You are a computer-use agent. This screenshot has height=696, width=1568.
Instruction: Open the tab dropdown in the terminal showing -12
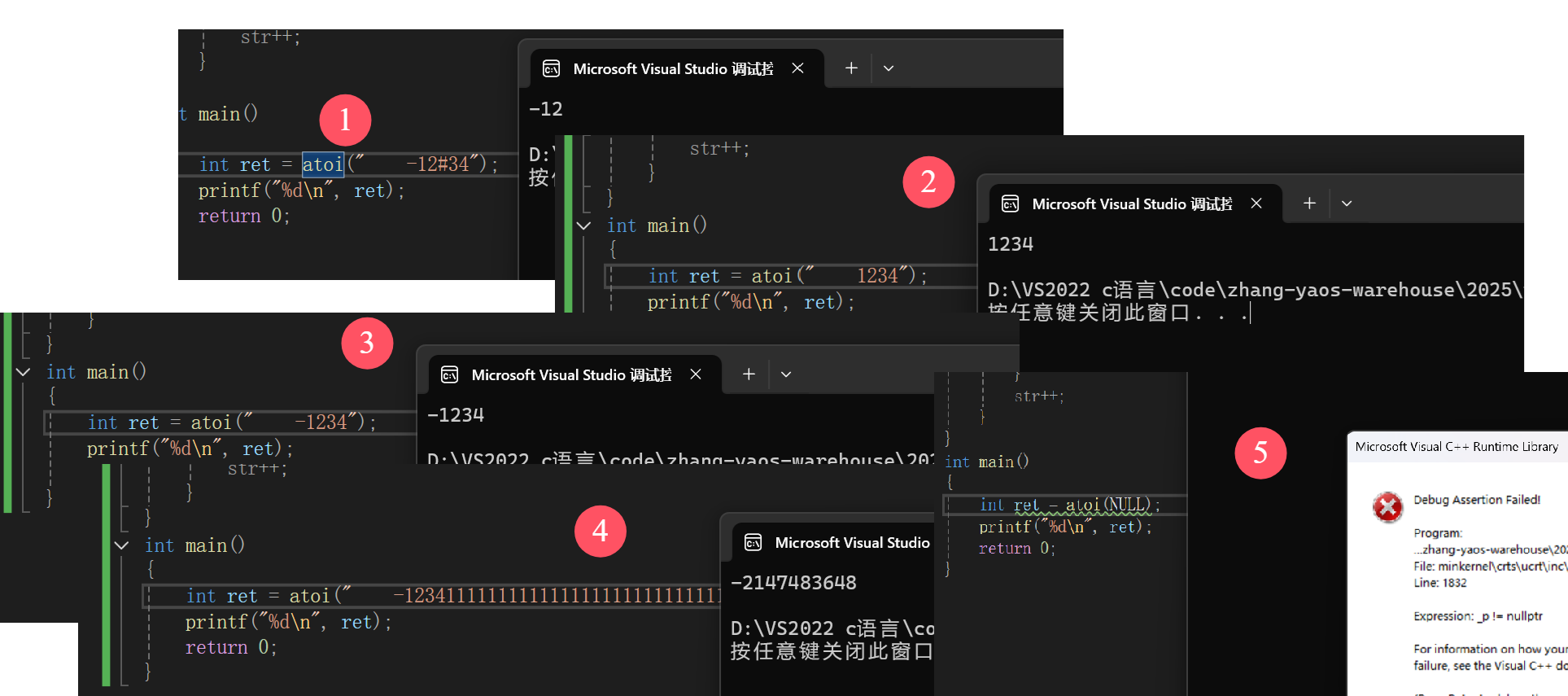[x=889, y=68]
